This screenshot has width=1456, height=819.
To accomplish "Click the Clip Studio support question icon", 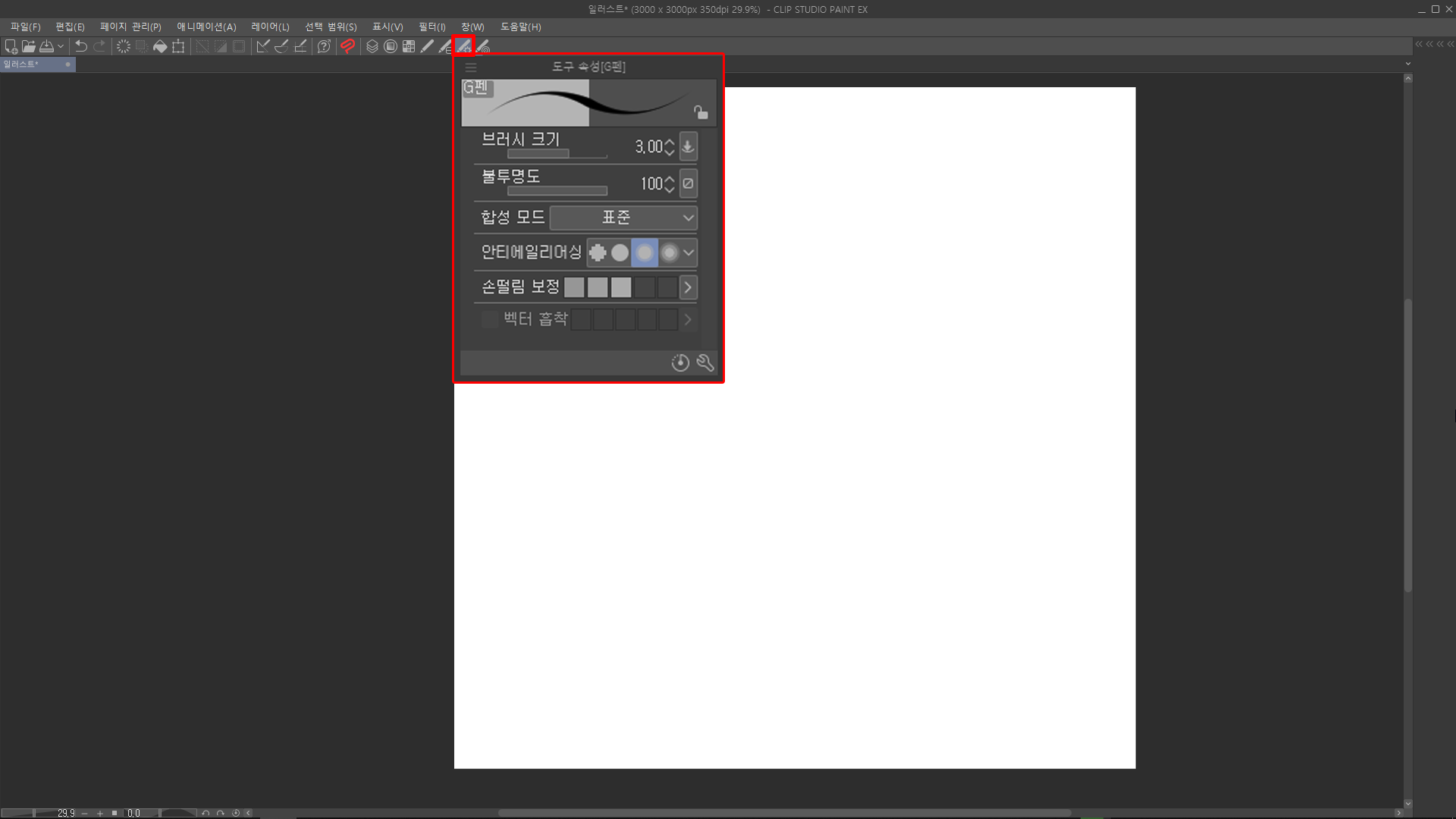I will (324, 46).
